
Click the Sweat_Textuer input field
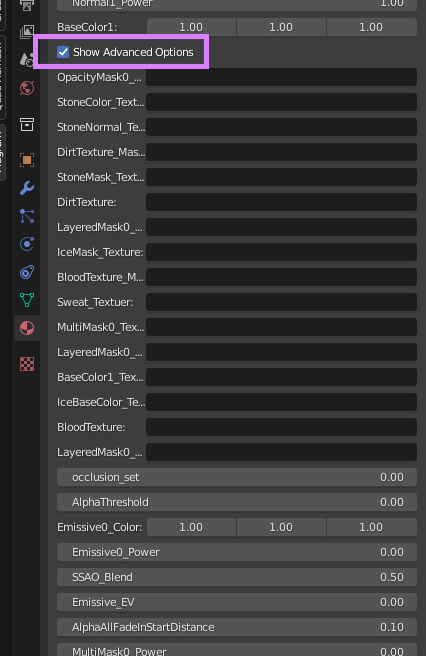(281, 302)
